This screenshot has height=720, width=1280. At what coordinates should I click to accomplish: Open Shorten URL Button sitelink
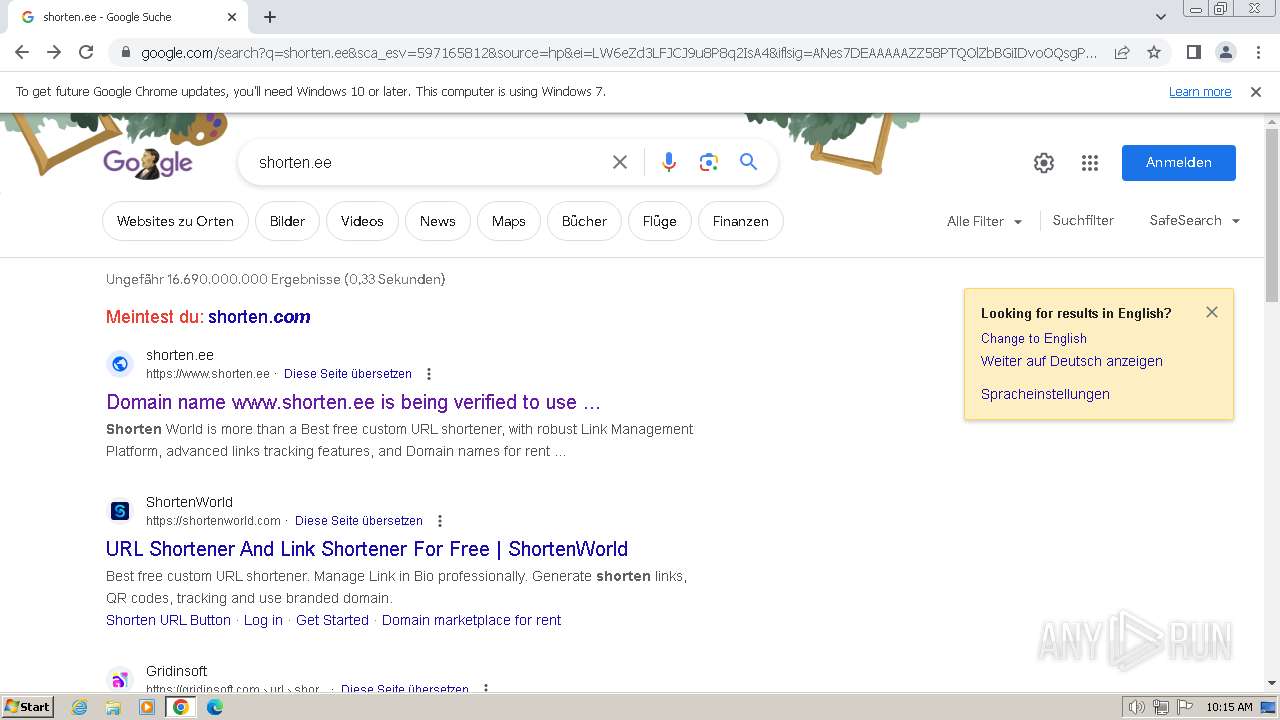click(x=168, y=620)
